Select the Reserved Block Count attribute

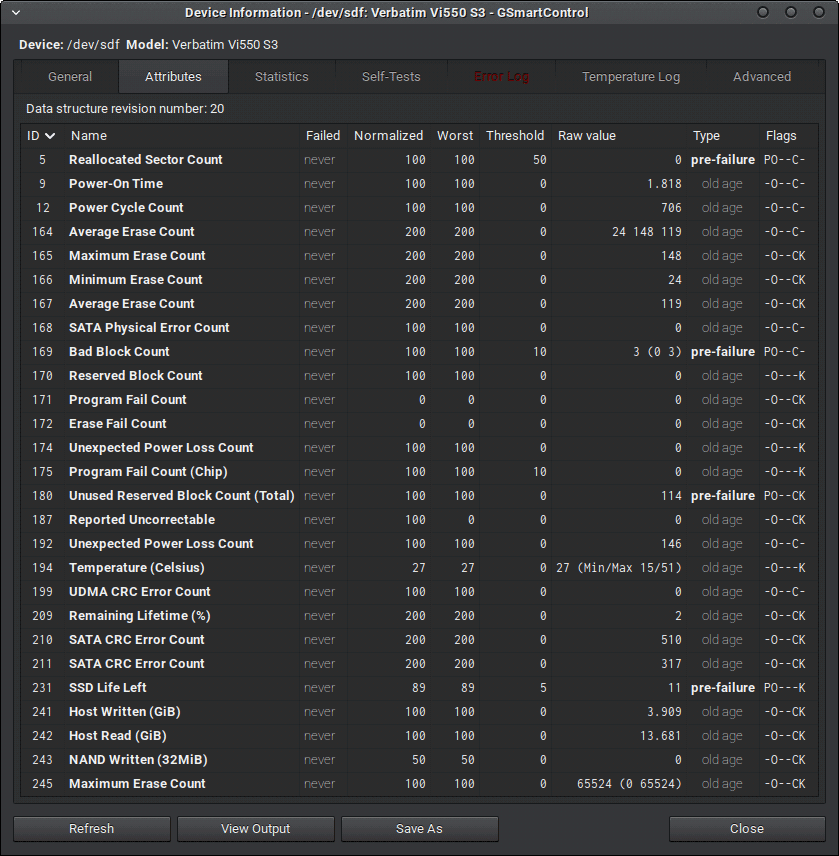419,376
